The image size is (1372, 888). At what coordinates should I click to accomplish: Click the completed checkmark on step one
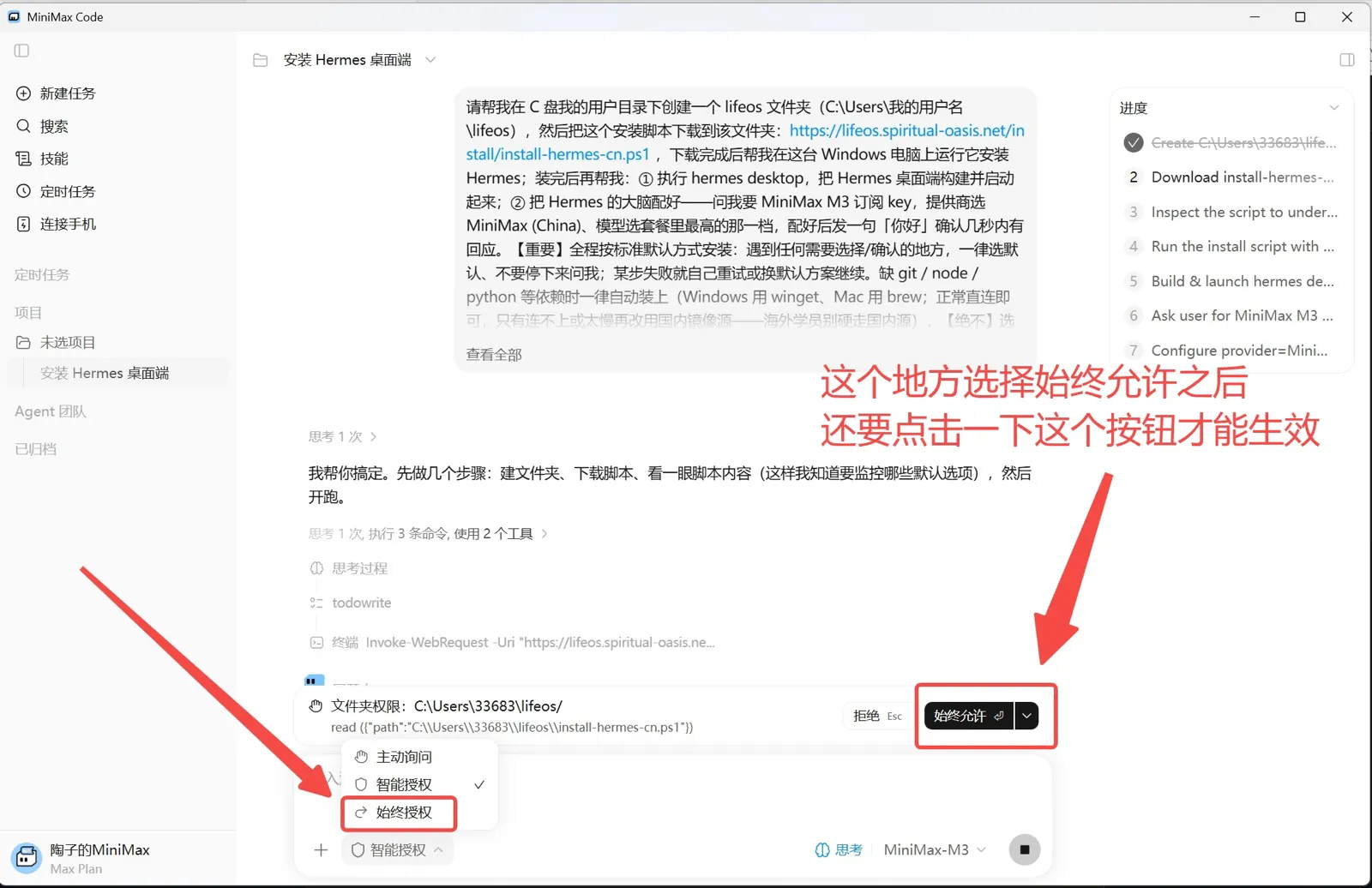coord(1134,142)
